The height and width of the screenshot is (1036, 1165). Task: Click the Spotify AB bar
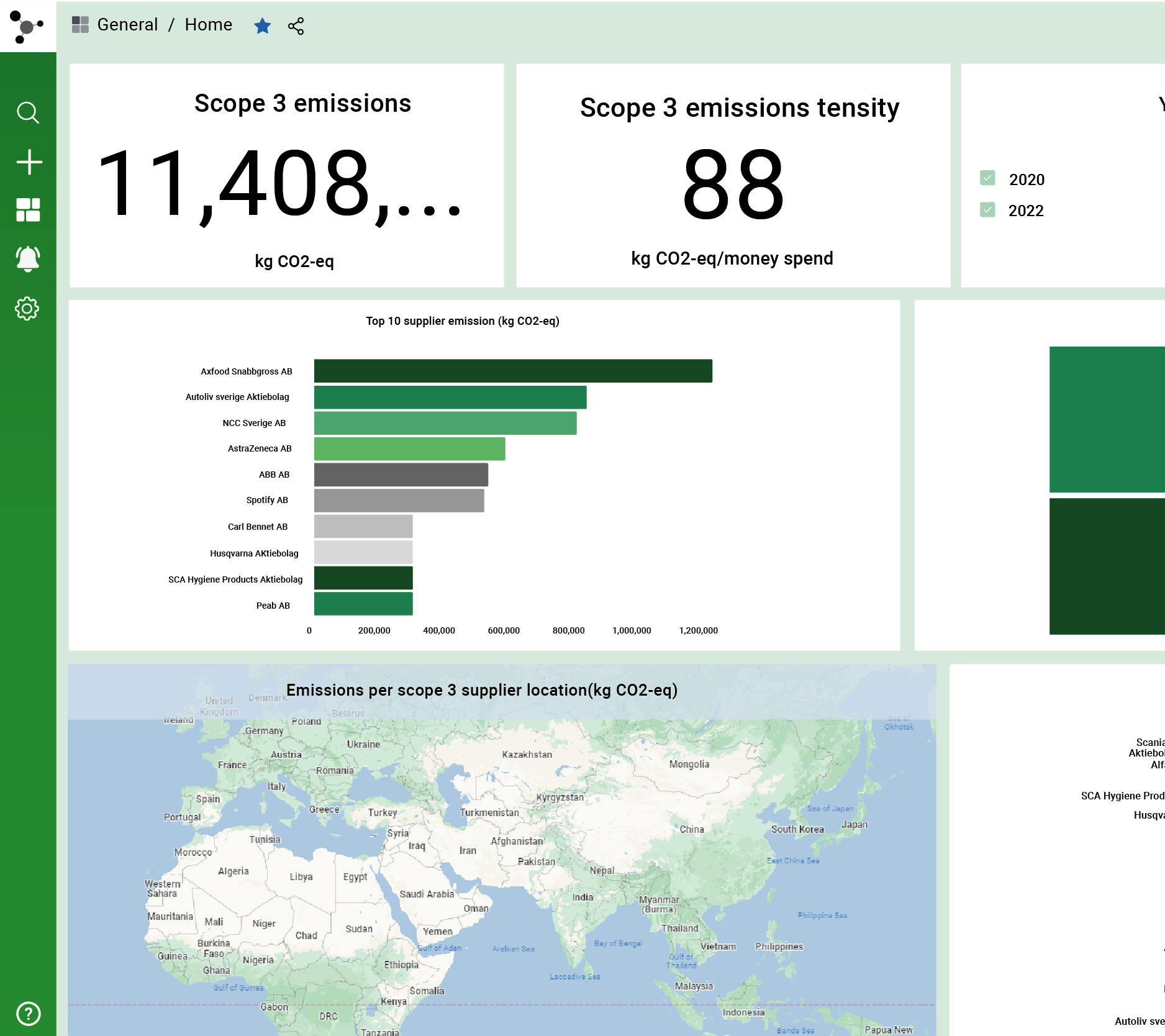coord(399,501)
